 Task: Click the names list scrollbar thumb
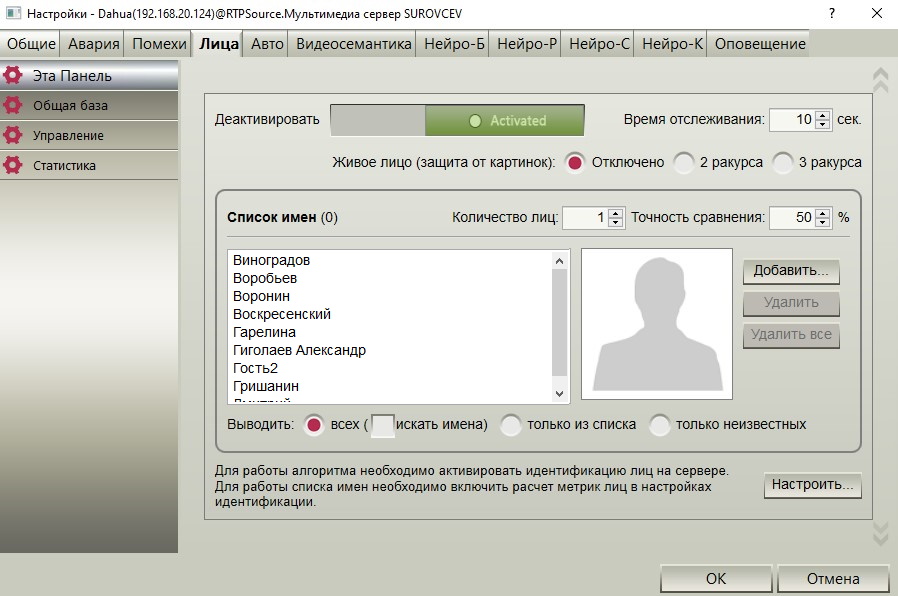[x=560, y=322]
